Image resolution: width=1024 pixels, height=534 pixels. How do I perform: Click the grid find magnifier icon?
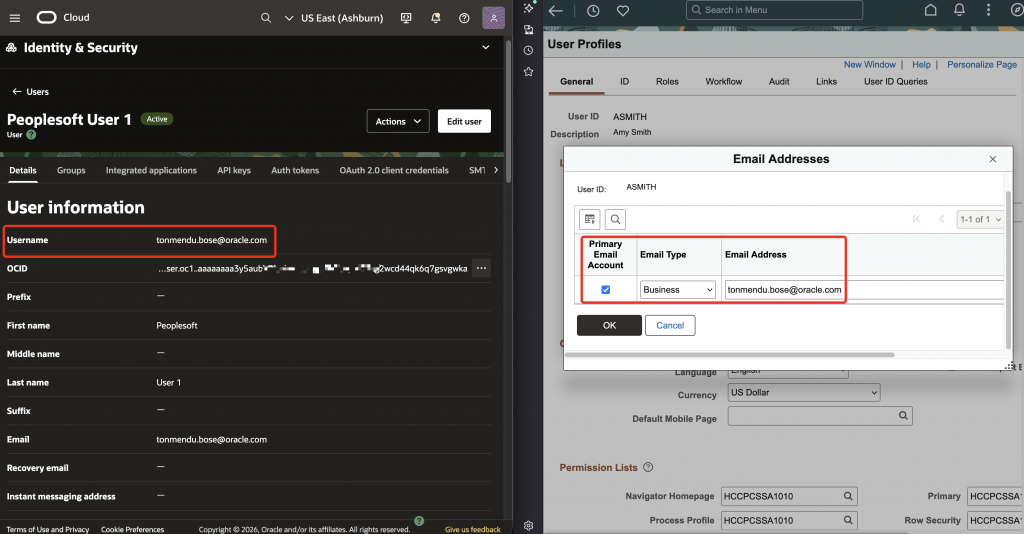(x=615, y=219)
